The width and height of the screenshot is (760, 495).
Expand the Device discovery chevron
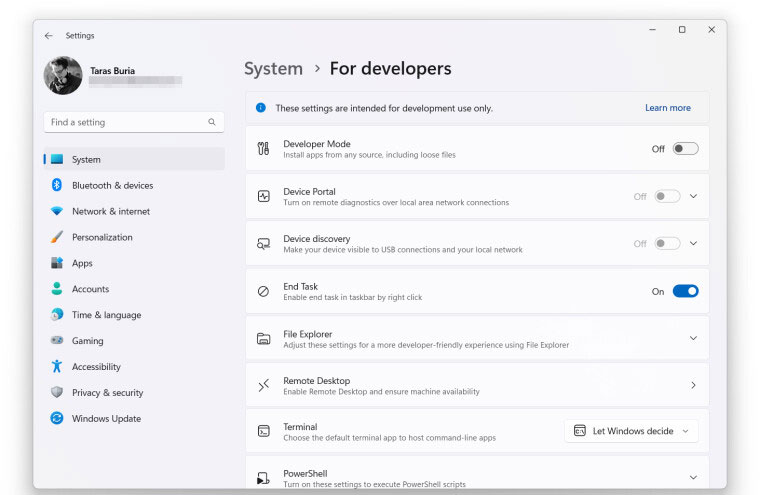(x=693, y=243)
